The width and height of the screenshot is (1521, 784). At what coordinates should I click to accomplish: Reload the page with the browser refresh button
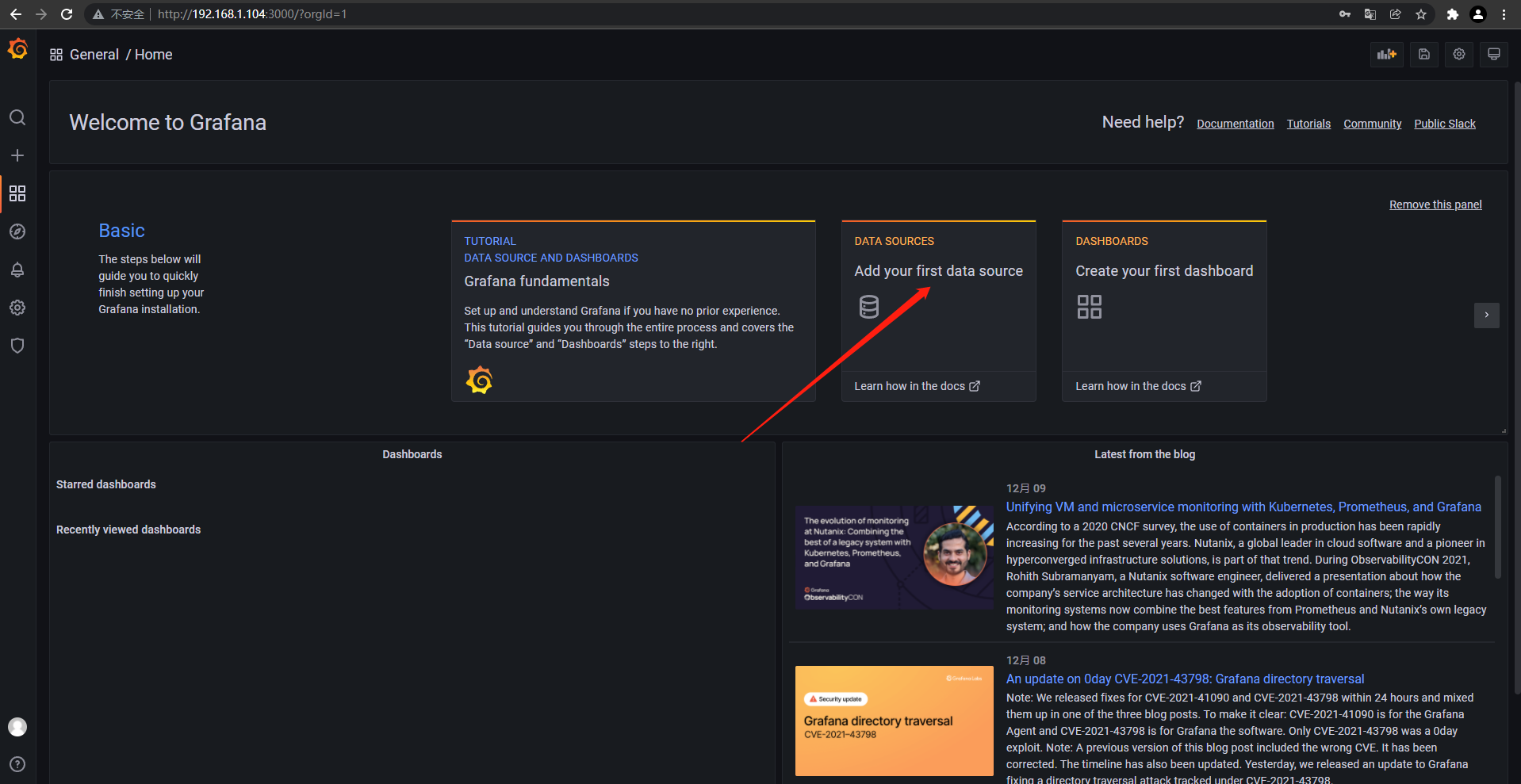click(67, 14)
